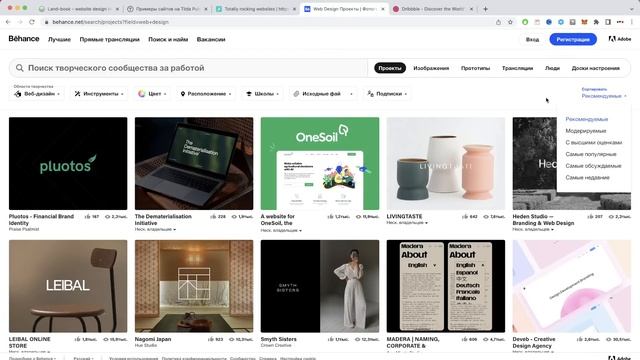Click the Crown Creative author name
This screenshot has width=640, height=360.
click(x=276, y=345)
